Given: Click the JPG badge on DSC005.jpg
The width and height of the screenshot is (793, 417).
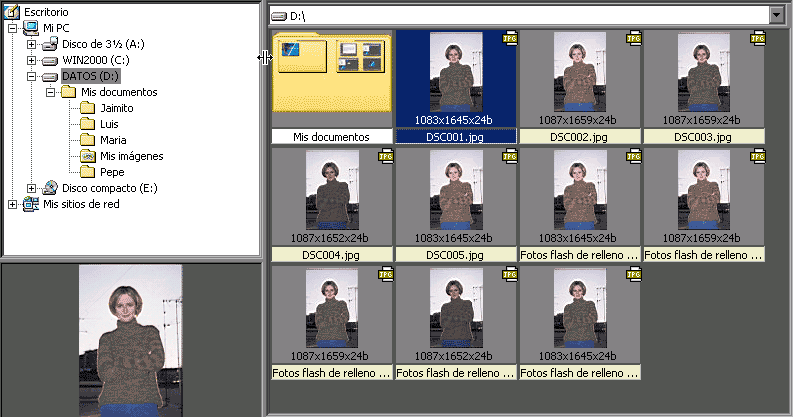Looking at the screenshot, I should [x=510, y=157].
